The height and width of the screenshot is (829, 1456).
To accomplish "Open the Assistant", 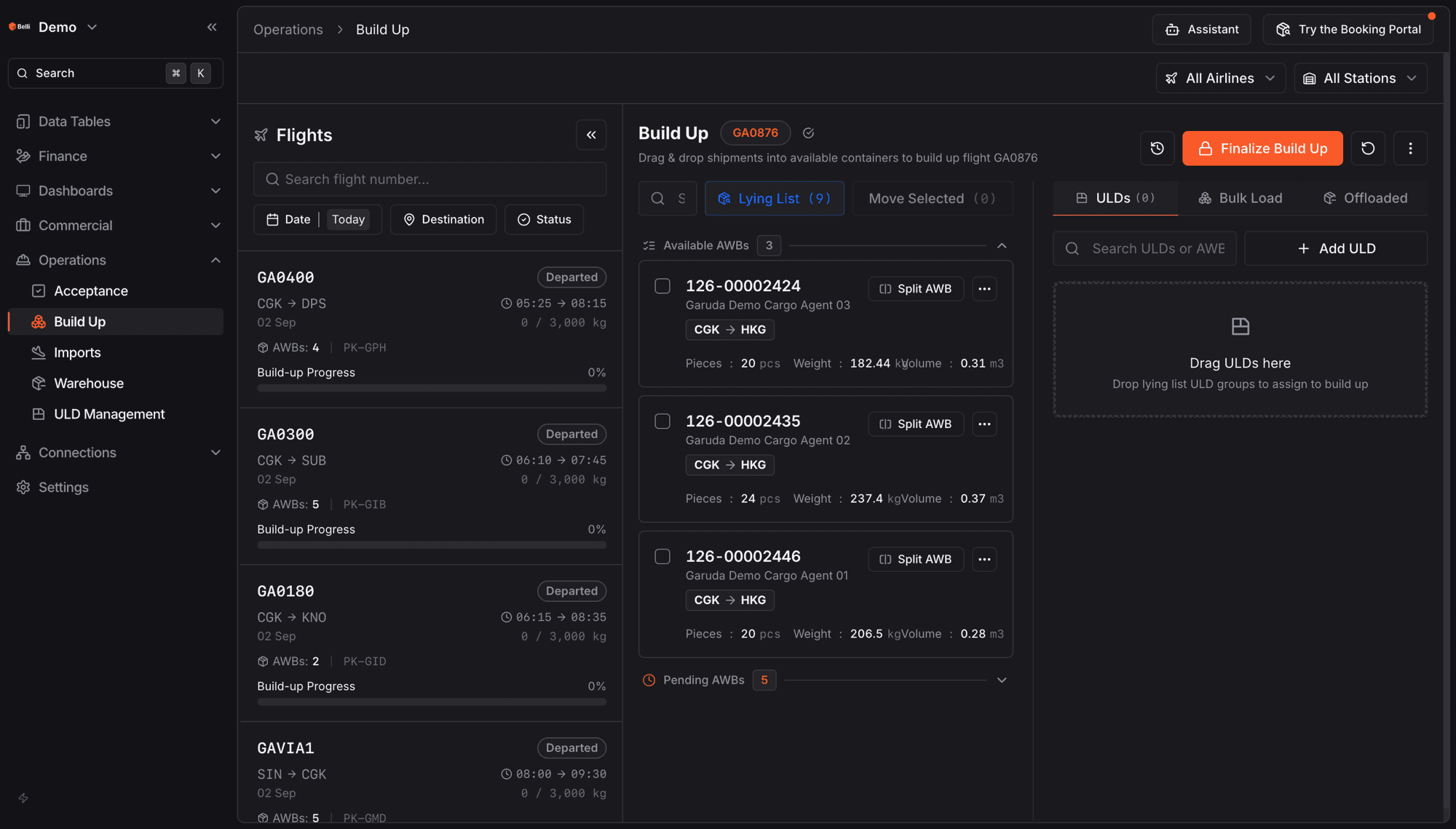I will point(1201,30).
